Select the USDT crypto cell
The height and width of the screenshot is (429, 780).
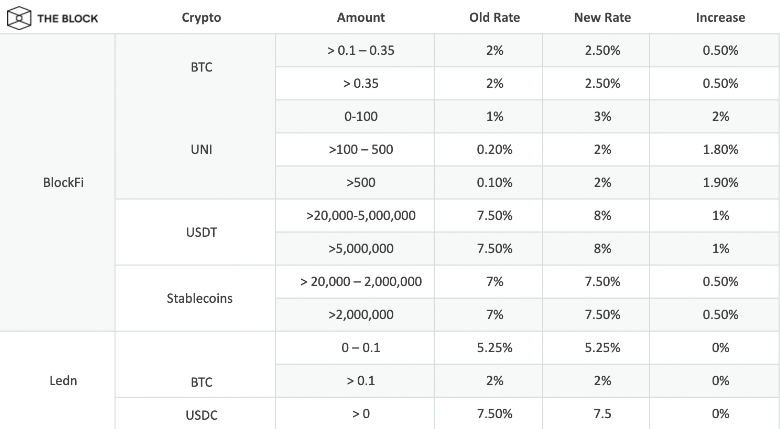coord(201,232)
